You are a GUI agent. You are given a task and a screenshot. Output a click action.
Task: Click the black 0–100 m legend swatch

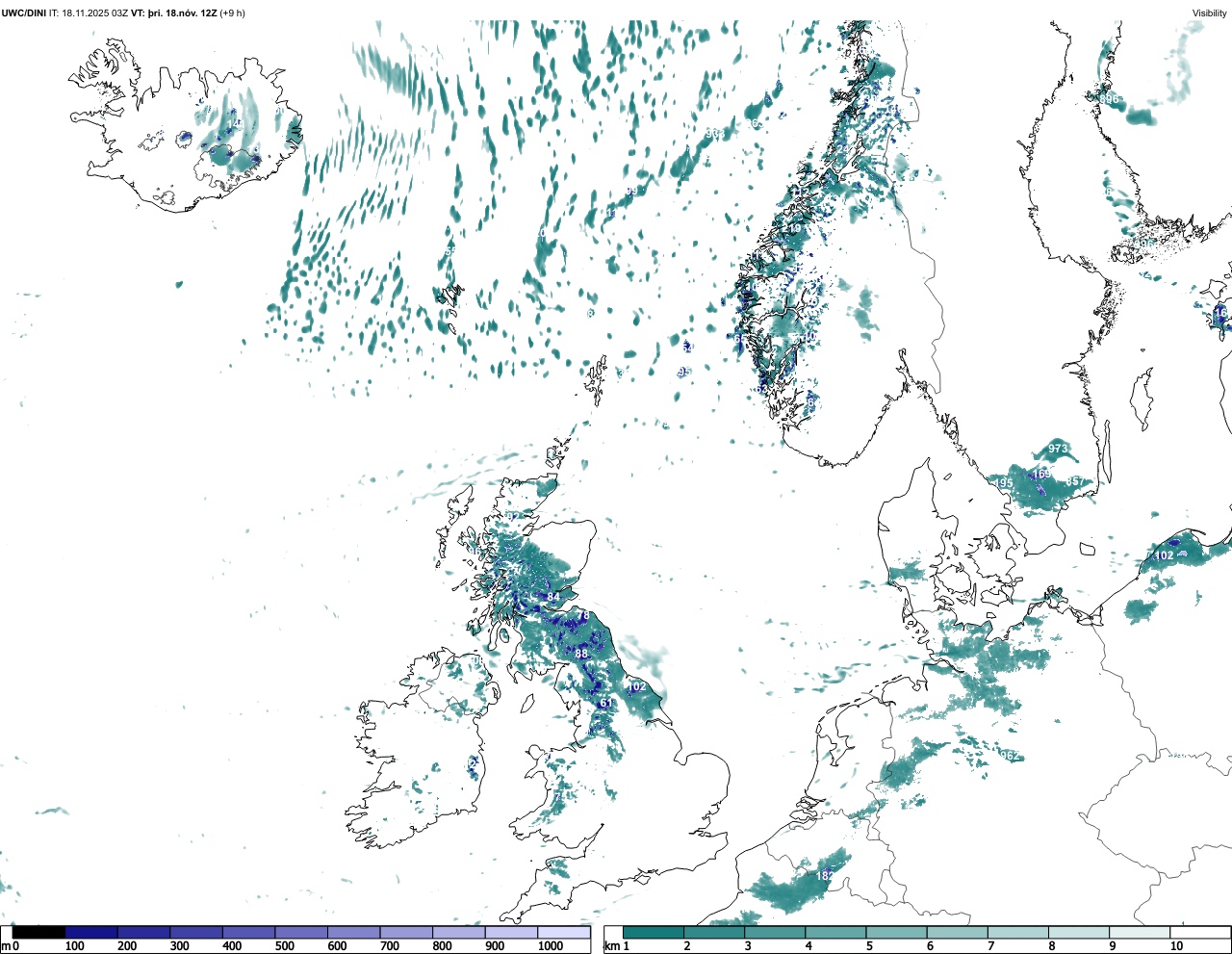[x=38, y=932]
